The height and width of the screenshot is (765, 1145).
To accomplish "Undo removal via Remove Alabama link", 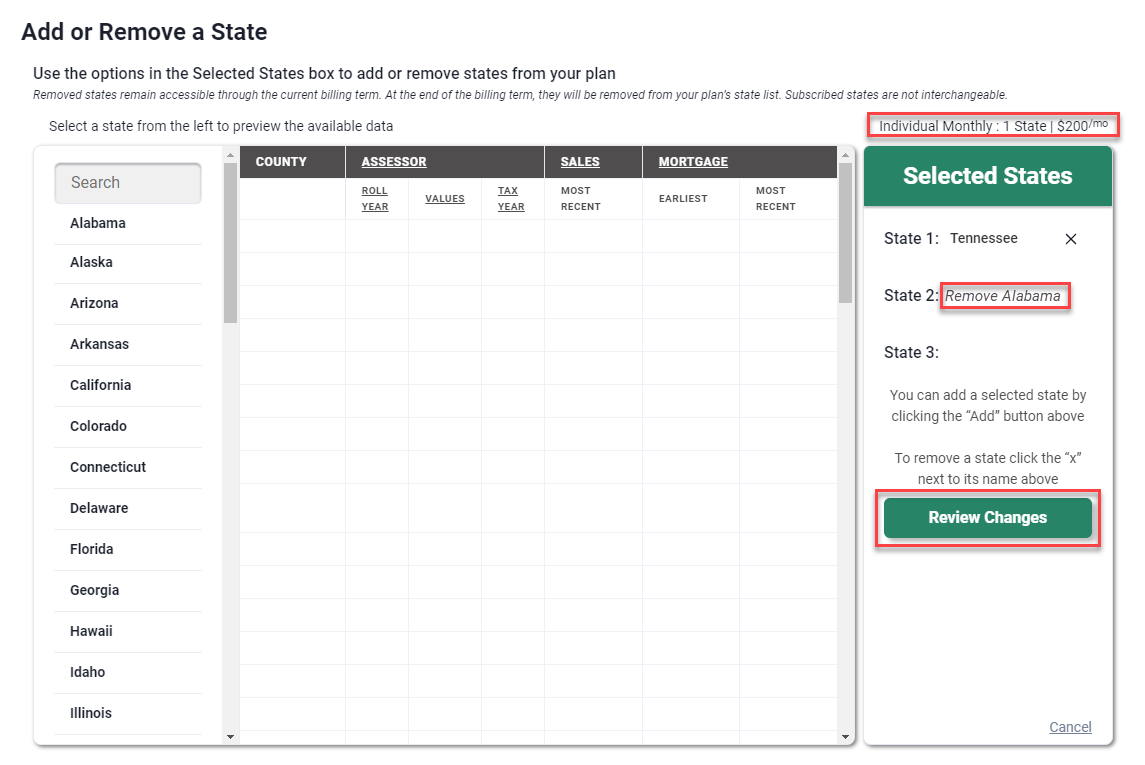I will click(x=1005, y=296).
